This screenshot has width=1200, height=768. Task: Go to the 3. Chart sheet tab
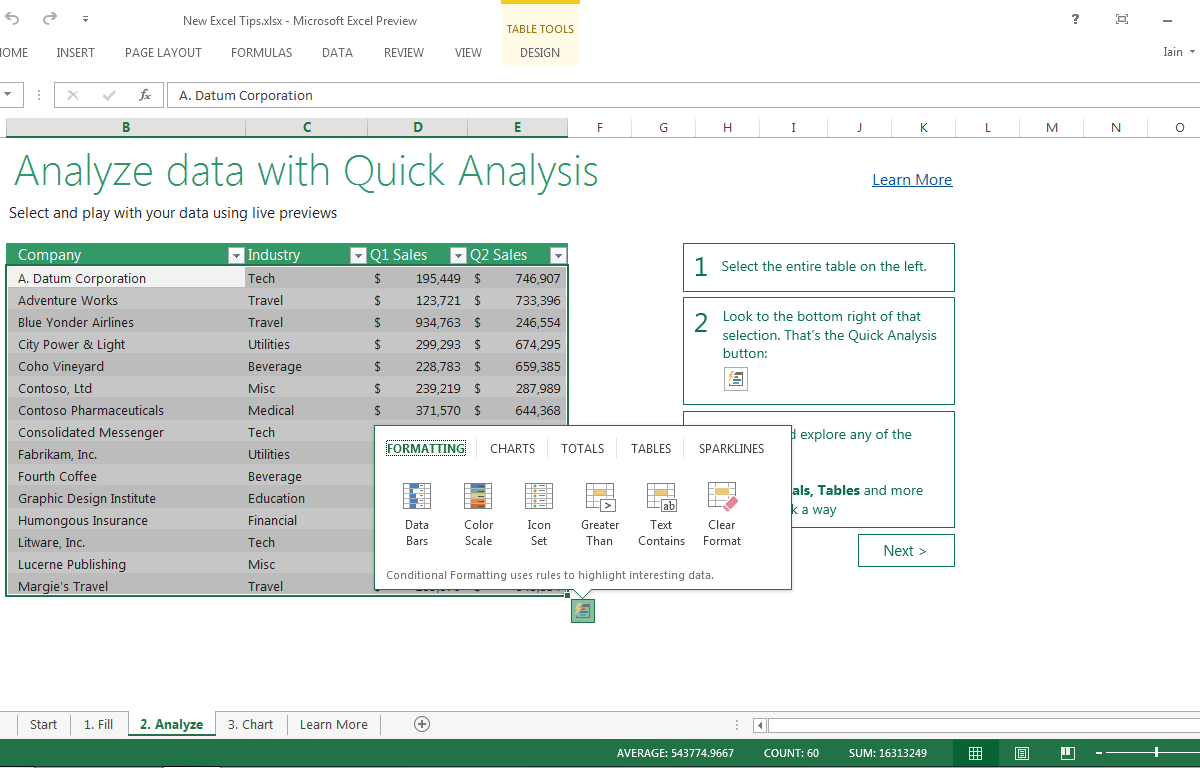coord(250,725)
